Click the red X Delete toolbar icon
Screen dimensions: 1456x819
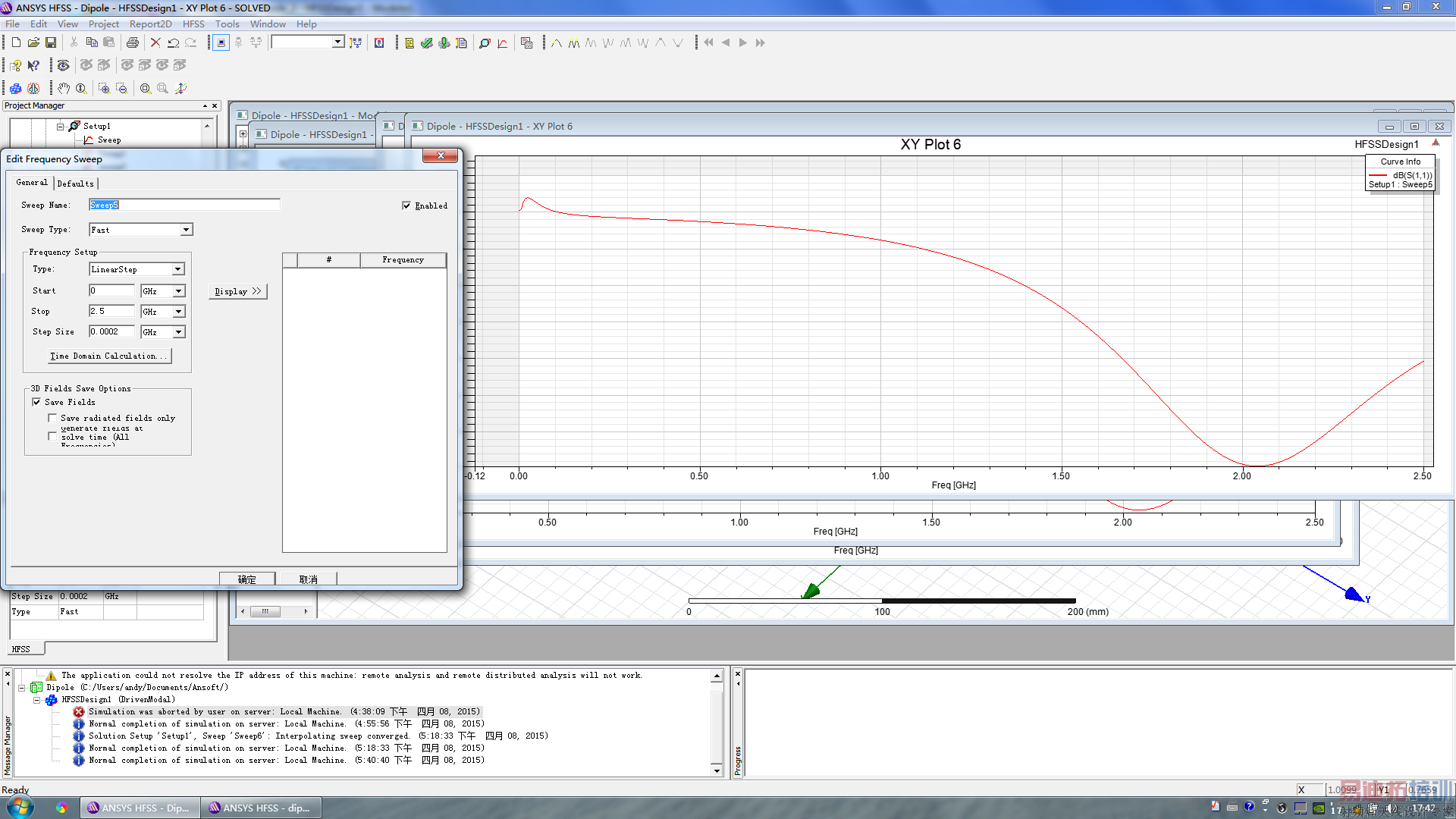pyautogui.click(x=155, y=43)
